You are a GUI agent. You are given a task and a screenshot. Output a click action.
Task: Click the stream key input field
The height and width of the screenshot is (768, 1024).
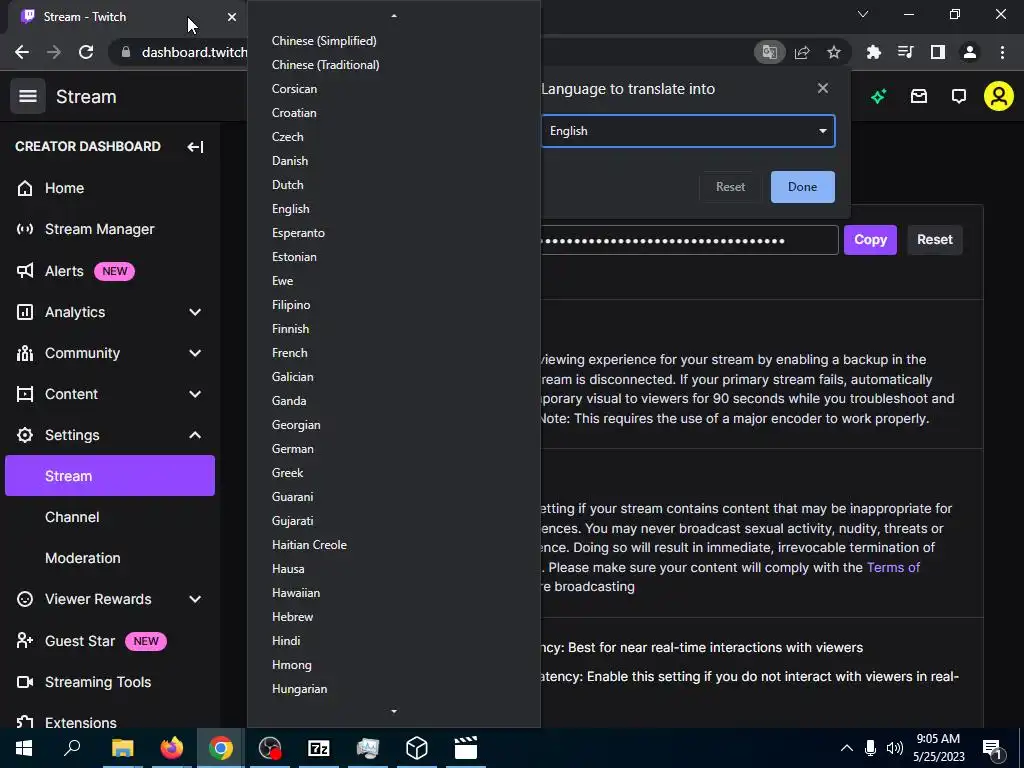tap(689, 240)
